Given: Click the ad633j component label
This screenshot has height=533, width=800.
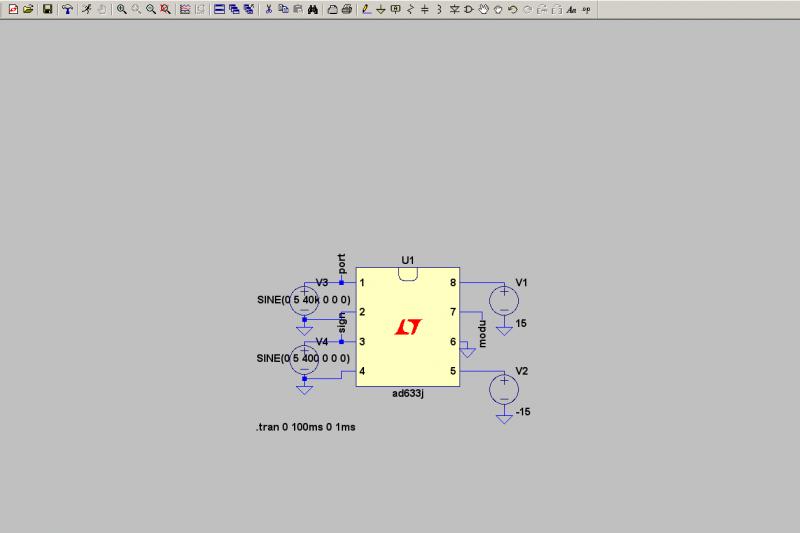Looking at the screenshot, I should [x=408, y=393].
